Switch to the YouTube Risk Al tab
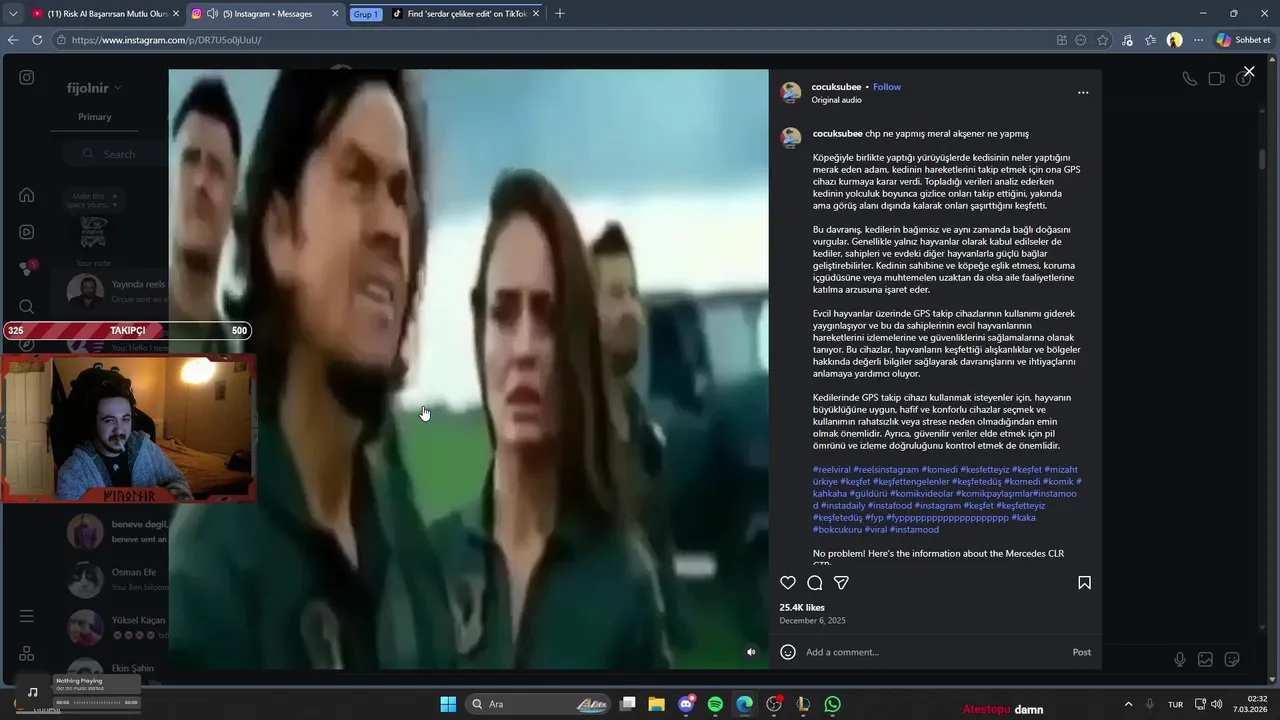The width and height of the screenshot is (1280, 720). click(105, 14)
